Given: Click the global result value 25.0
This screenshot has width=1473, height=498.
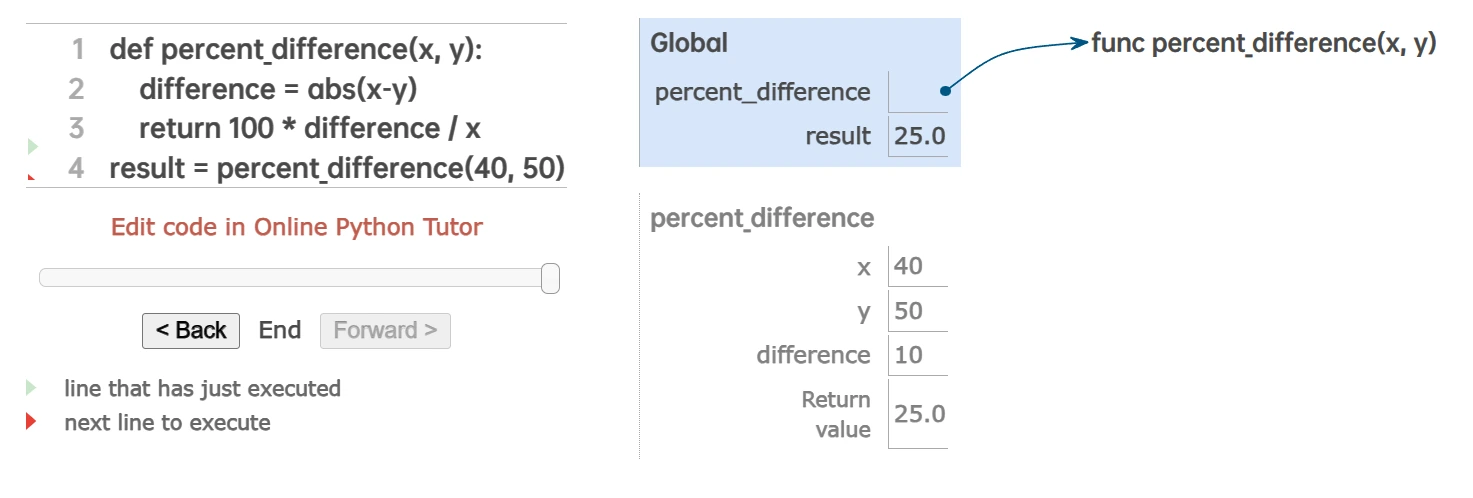Looking at the screenshot, I should [x=919, y=136].
